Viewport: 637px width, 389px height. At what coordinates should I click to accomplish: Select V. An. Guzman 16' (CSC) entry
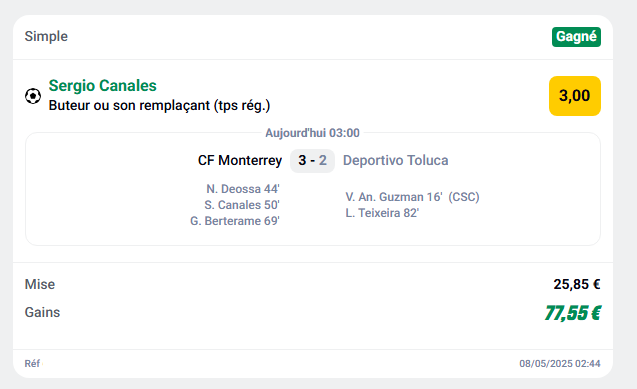(412, 197)
